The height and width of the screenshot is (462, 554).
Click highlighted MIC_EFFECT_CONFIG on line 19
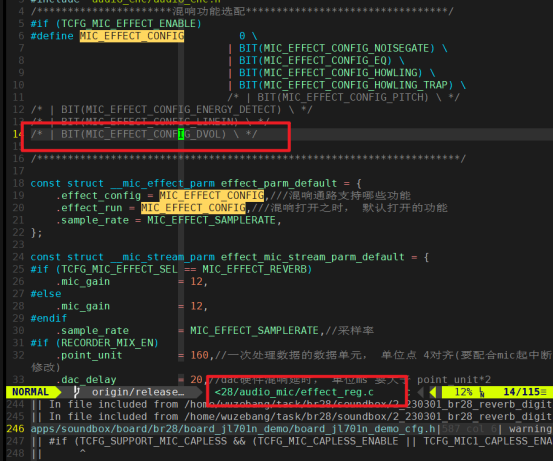tap(211, 196)
